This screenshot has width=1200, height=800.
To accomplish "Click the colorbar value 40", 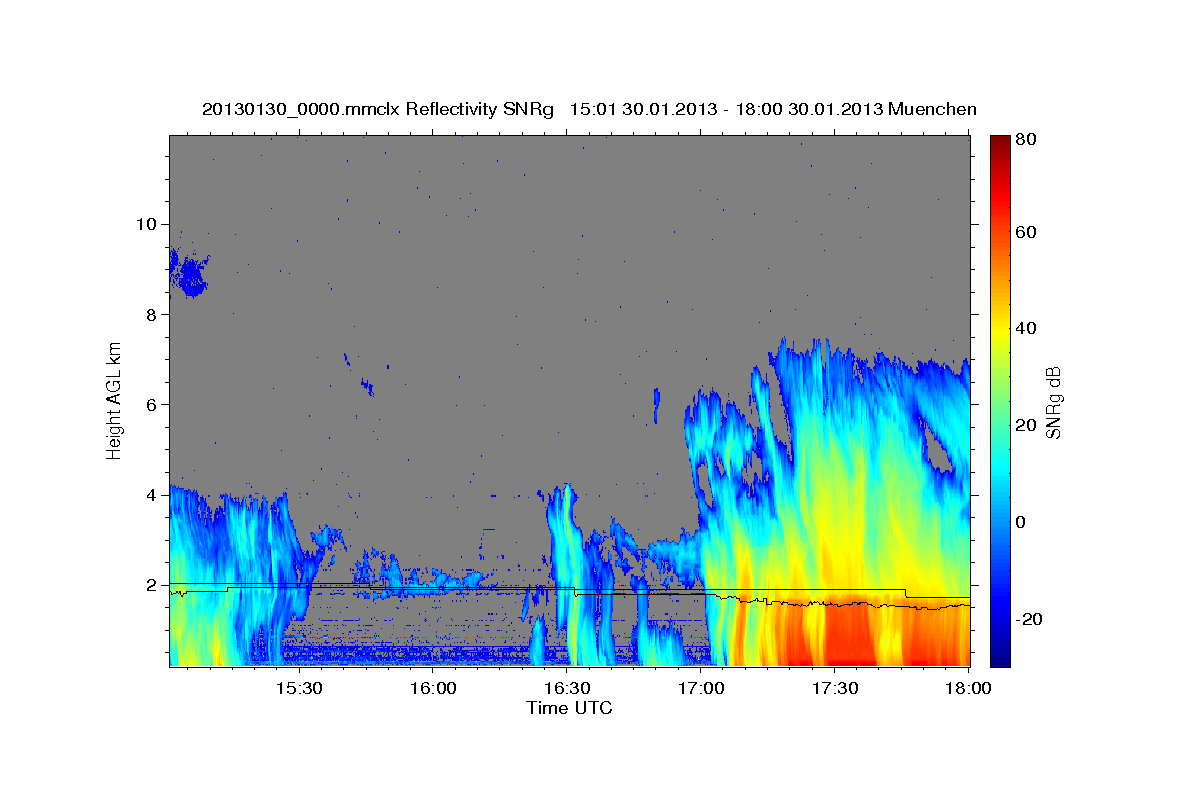I will tap(1026, 328).
